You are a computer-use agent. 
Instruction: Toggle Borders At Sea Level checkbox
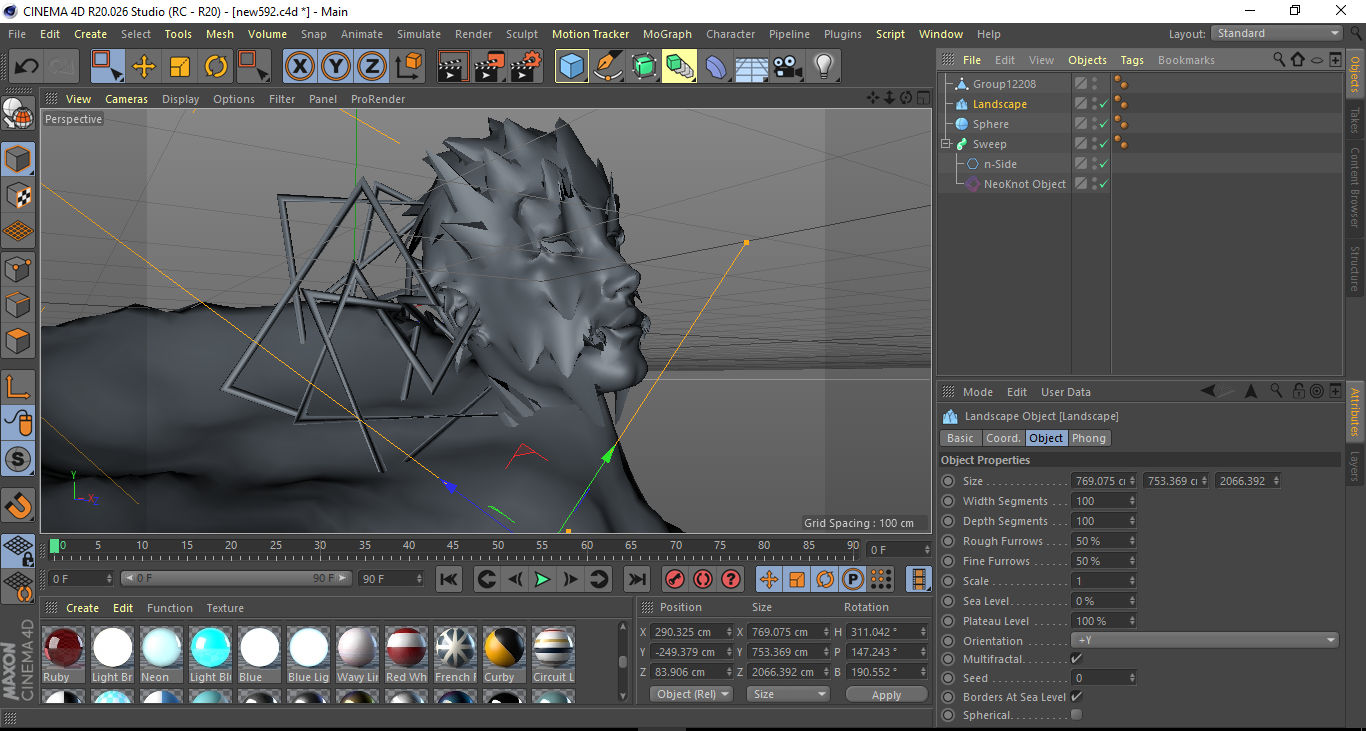point(1076,696)
